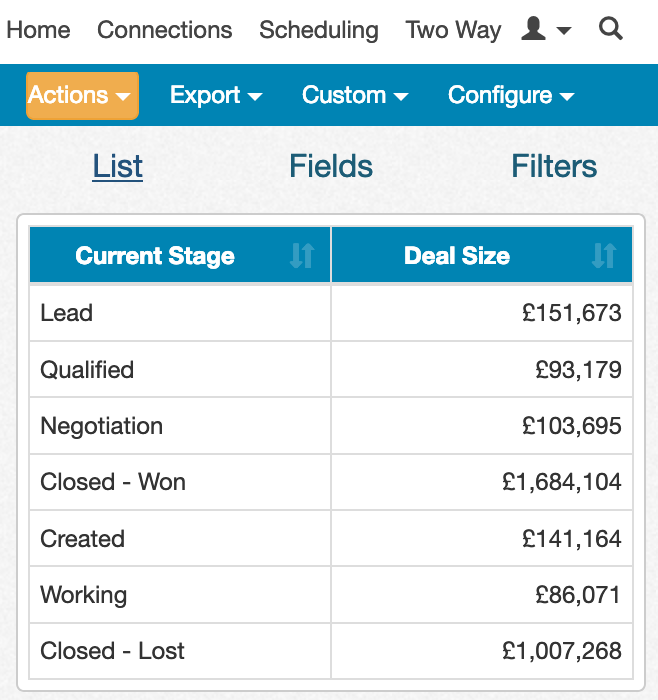
Task: Sort by Deal Size arrows icon
Action: tap(604, 255)
